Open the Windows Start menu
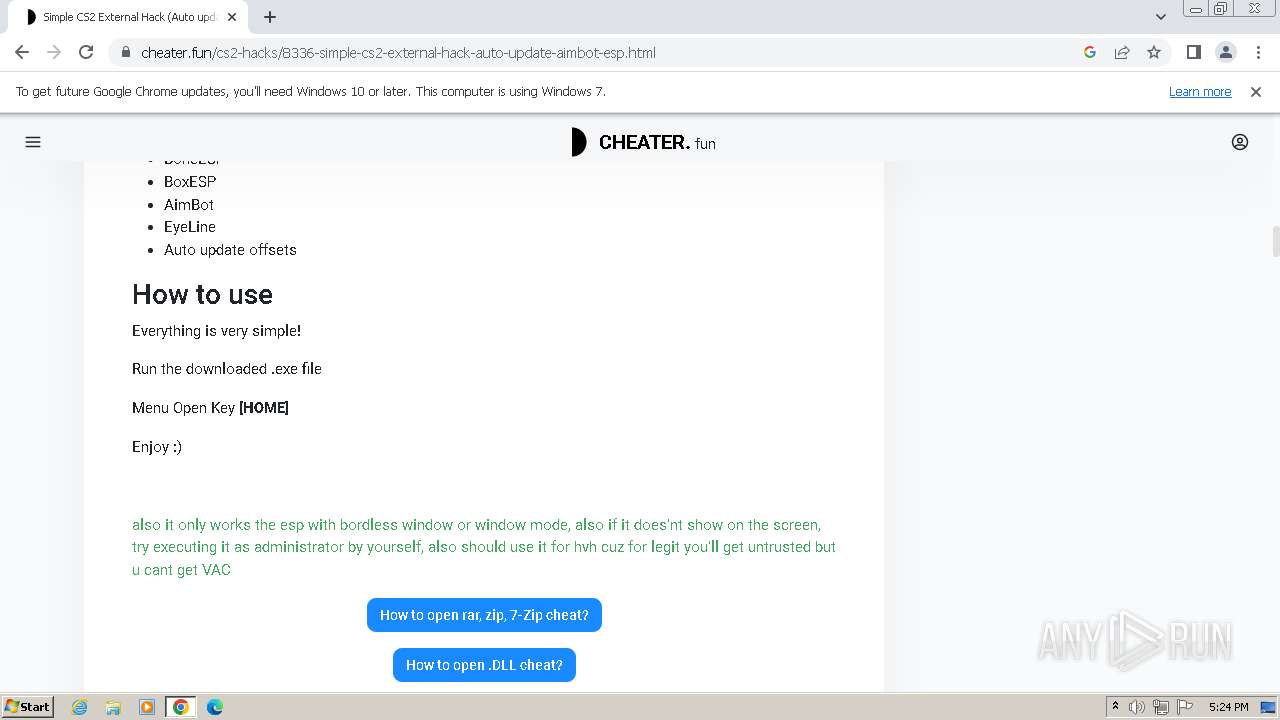Screen dimensions: 1280x720 [28, 707]
